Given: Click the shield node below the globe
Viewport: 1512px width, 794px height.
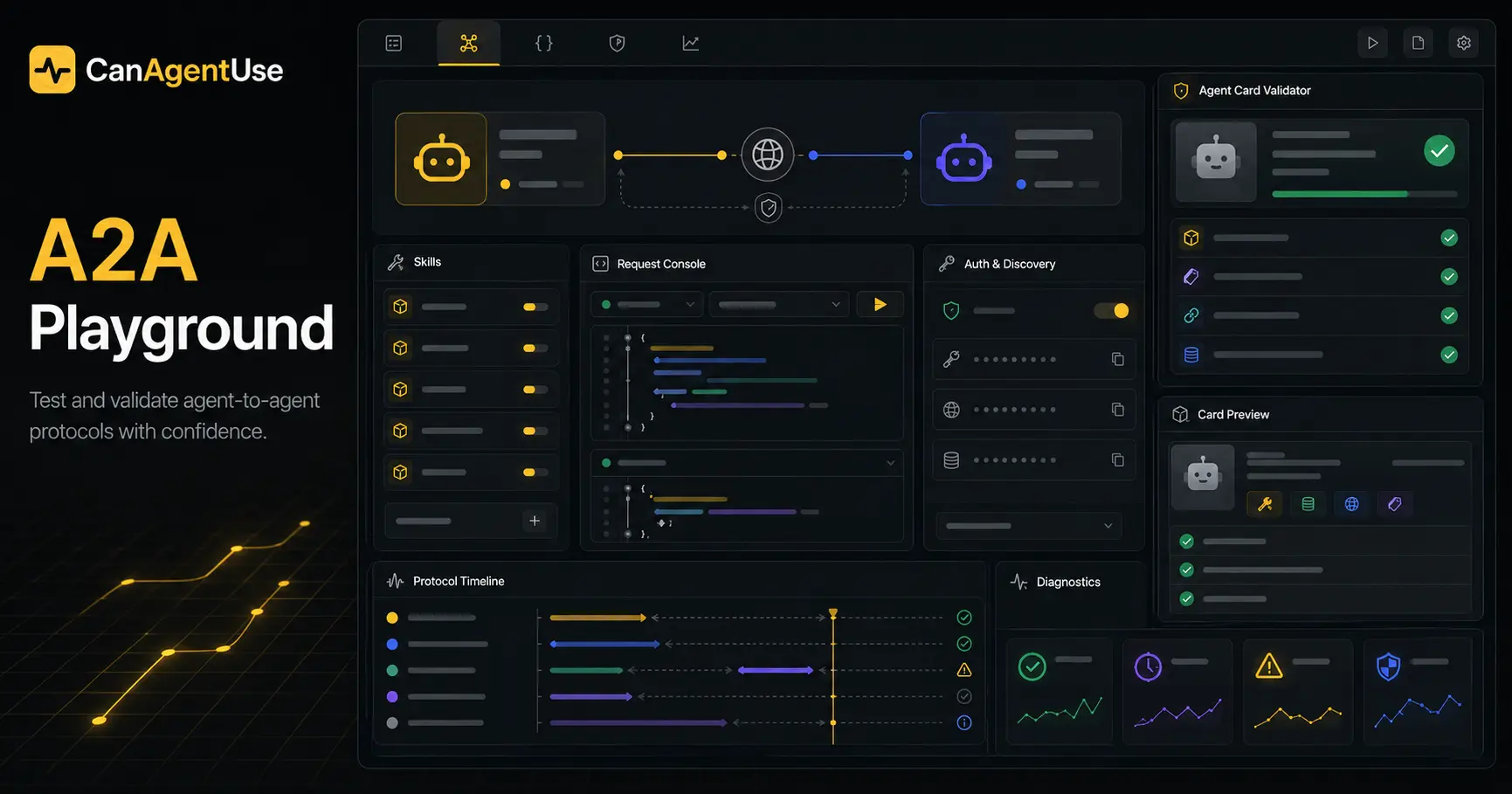Looking at the screenshot, I should coord(768,208).
